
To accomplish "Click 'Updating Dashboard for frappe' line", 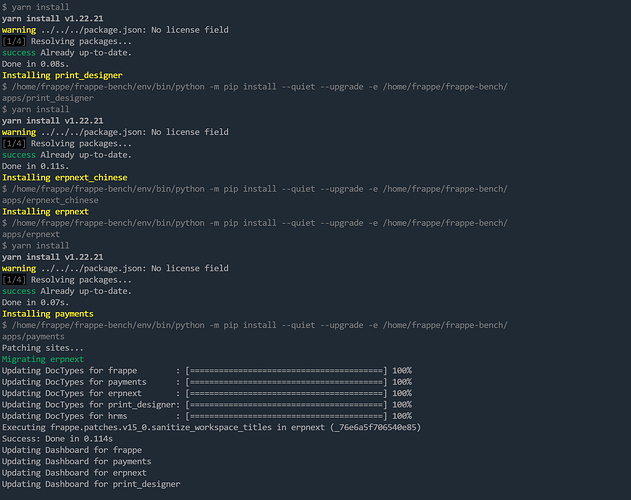I will (72, 450).
